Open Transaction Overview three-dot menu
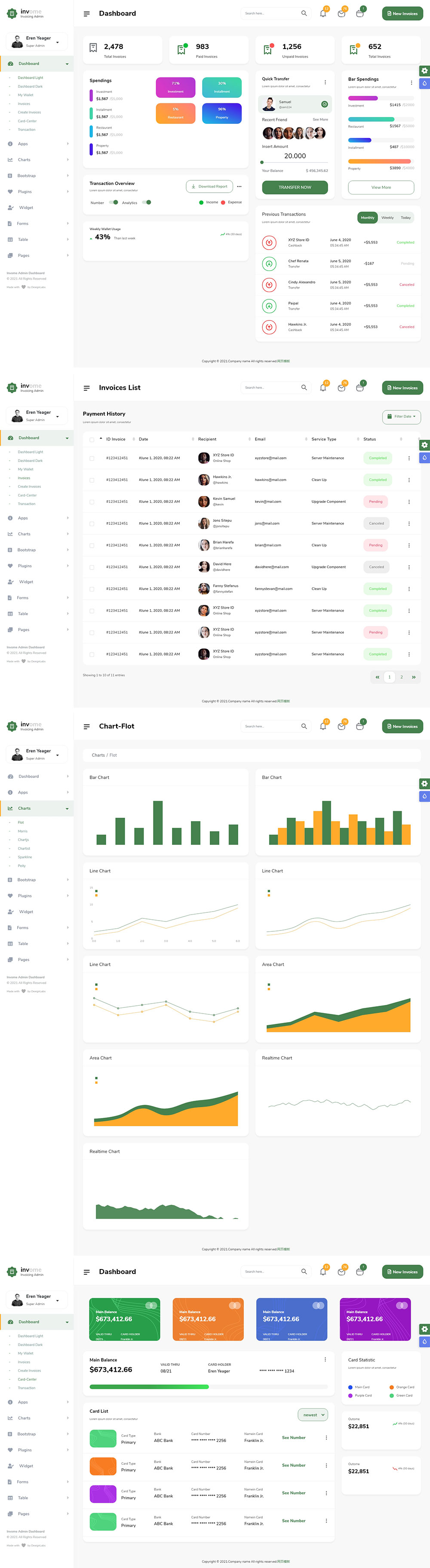The width and height of the screenshot is (430, 1568). point(239,186)
